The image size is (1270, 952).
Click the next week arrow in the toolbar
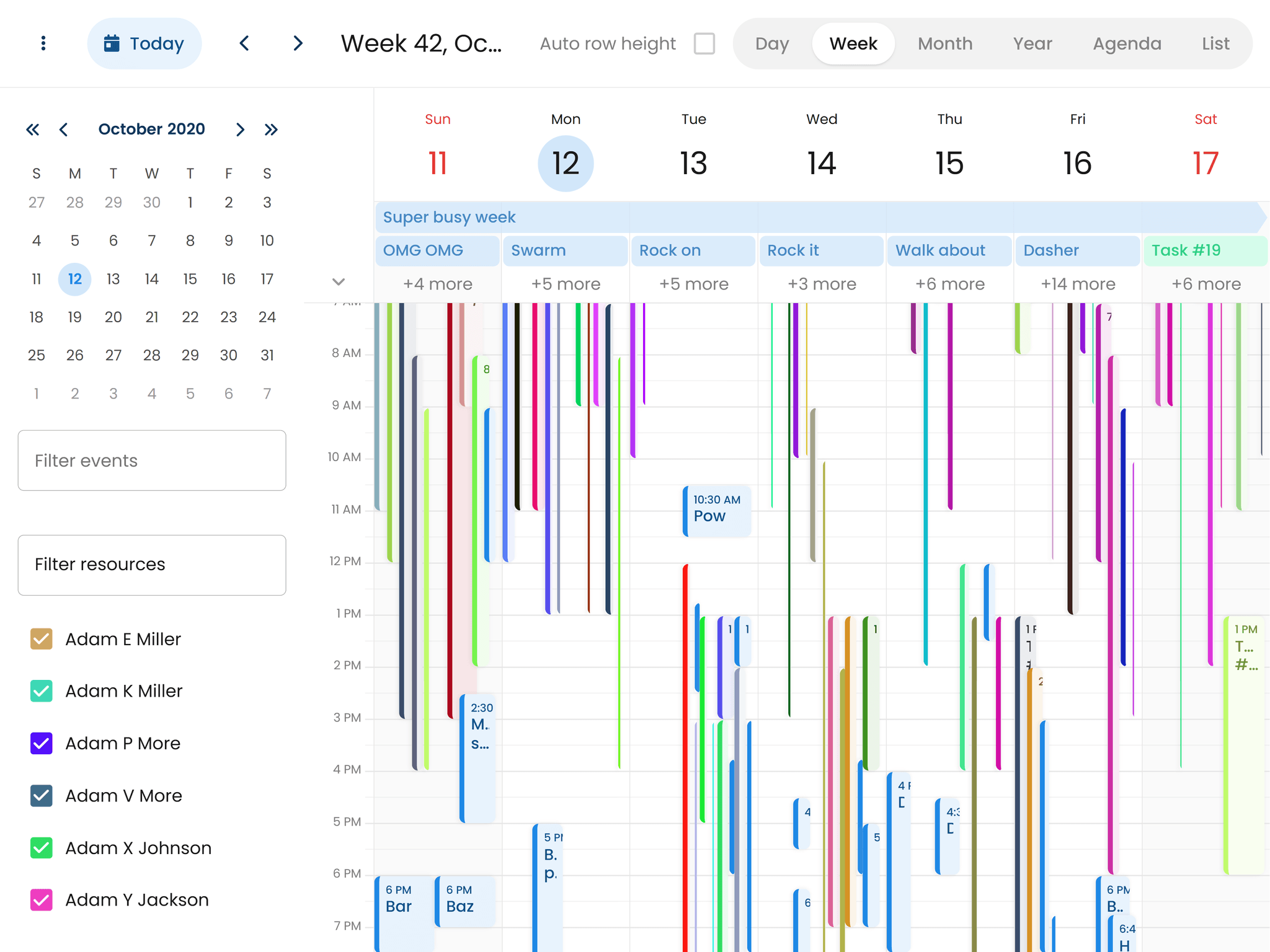pyautogui.click(x=298, y=43)
